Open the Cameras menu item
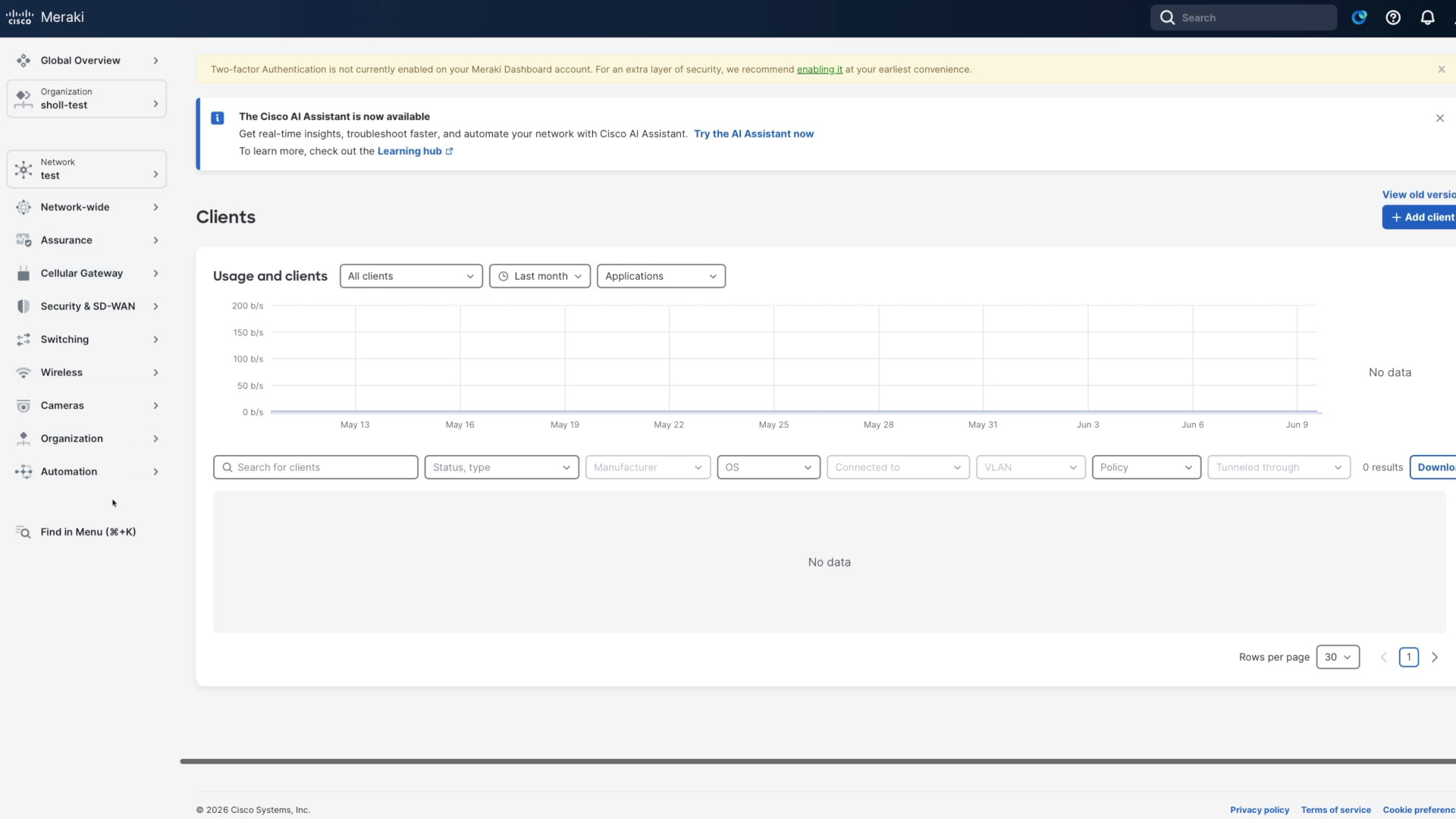 (86, 406)
